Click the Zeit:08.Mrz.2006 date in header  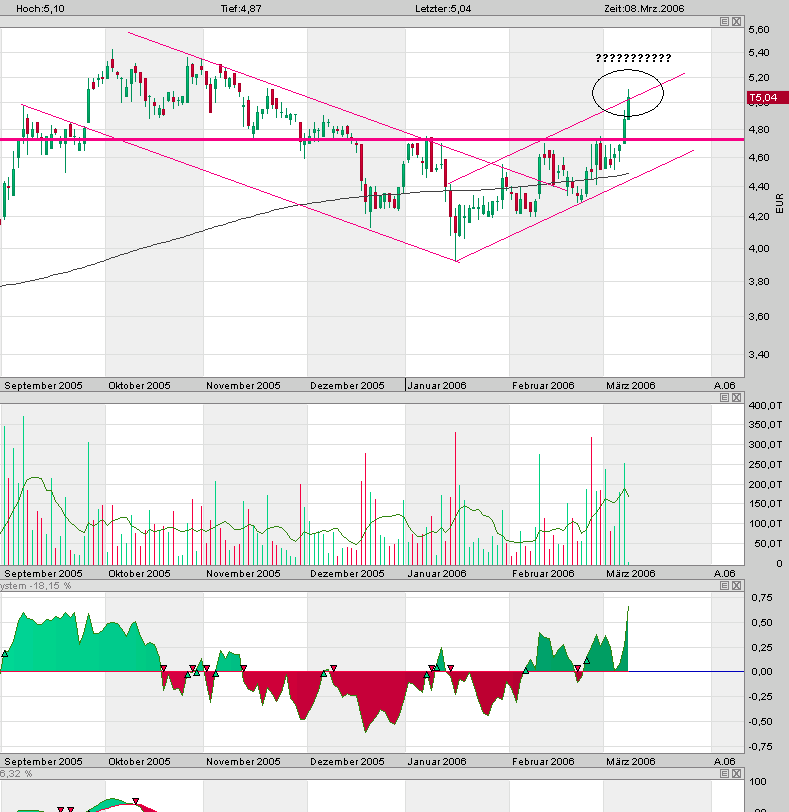[644, 8]
